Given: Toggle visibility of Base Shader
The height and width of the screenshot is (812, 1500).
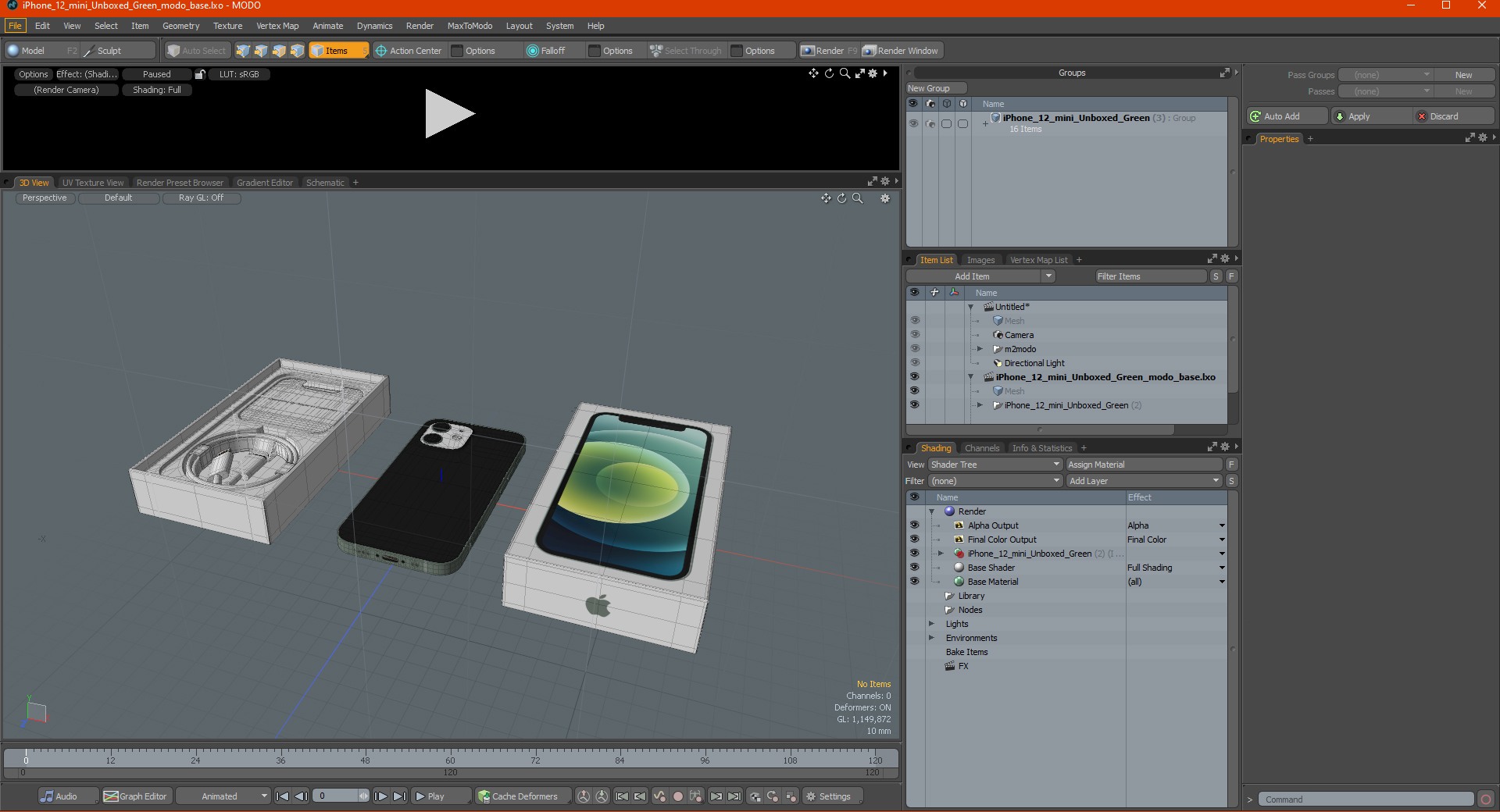Looking at the screenshot, I should [914, 568].
